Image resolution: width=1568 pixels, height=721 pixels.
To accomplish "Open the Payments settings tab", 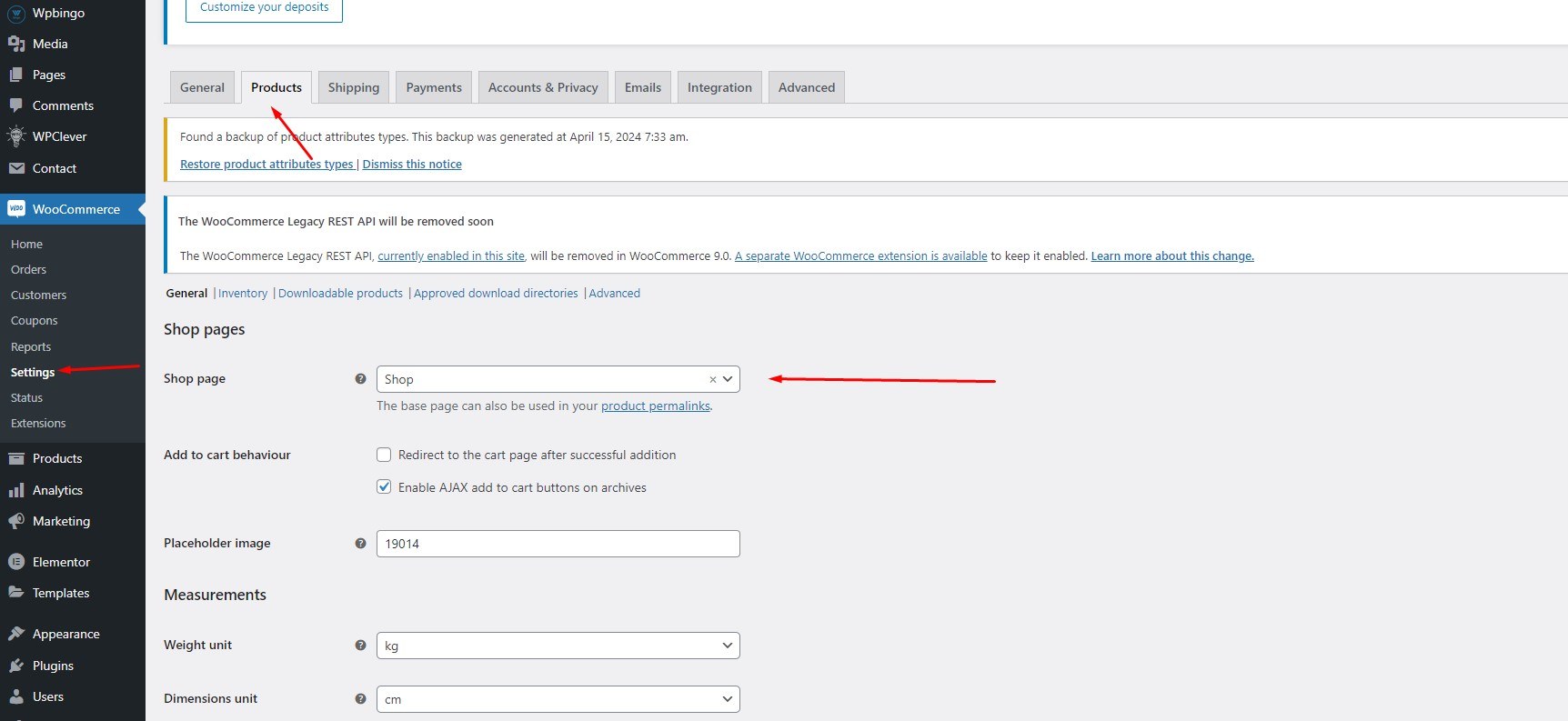I will coord(433,87).
